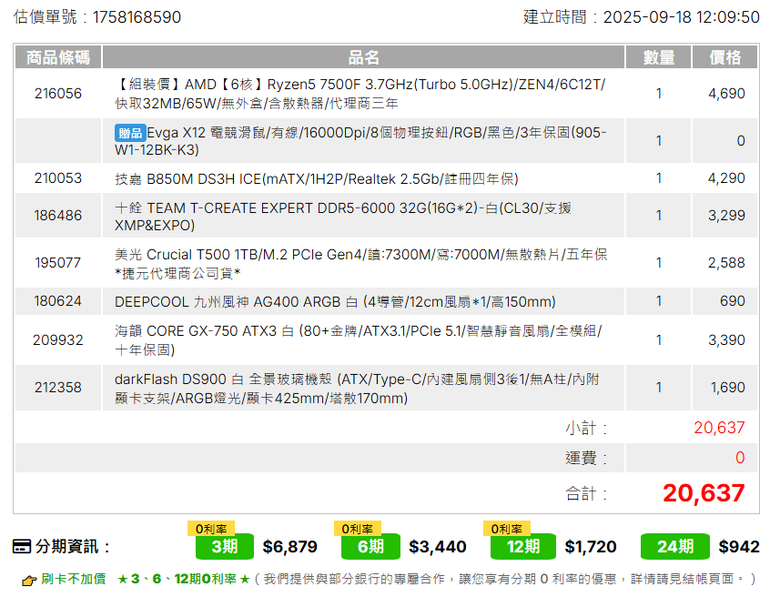The height and width of the screenshot is (597, 780).
Task: Click the 數量 column header
Action: click(x=659, y=57)
